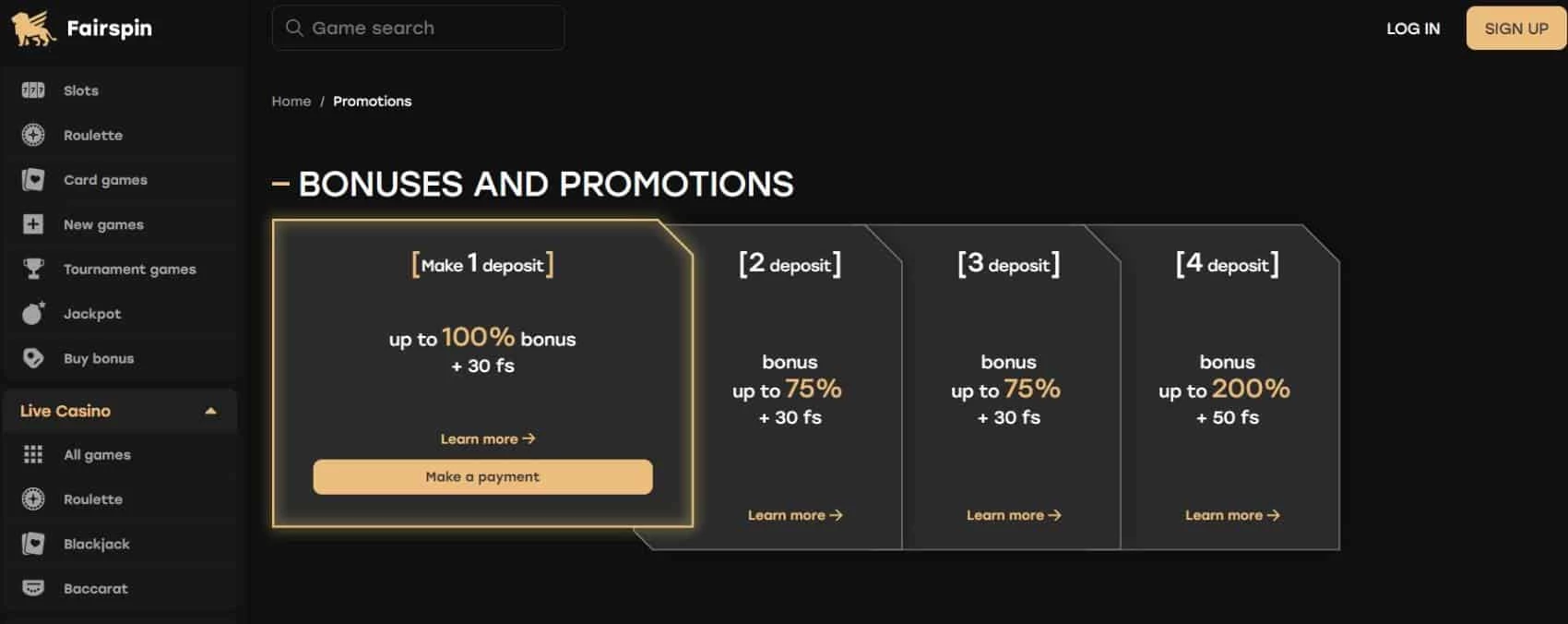Viewport: 1568px width, 624px height.
Task: Click the Baccarat icon in Live Casino
Action: [x=33, y=588]
